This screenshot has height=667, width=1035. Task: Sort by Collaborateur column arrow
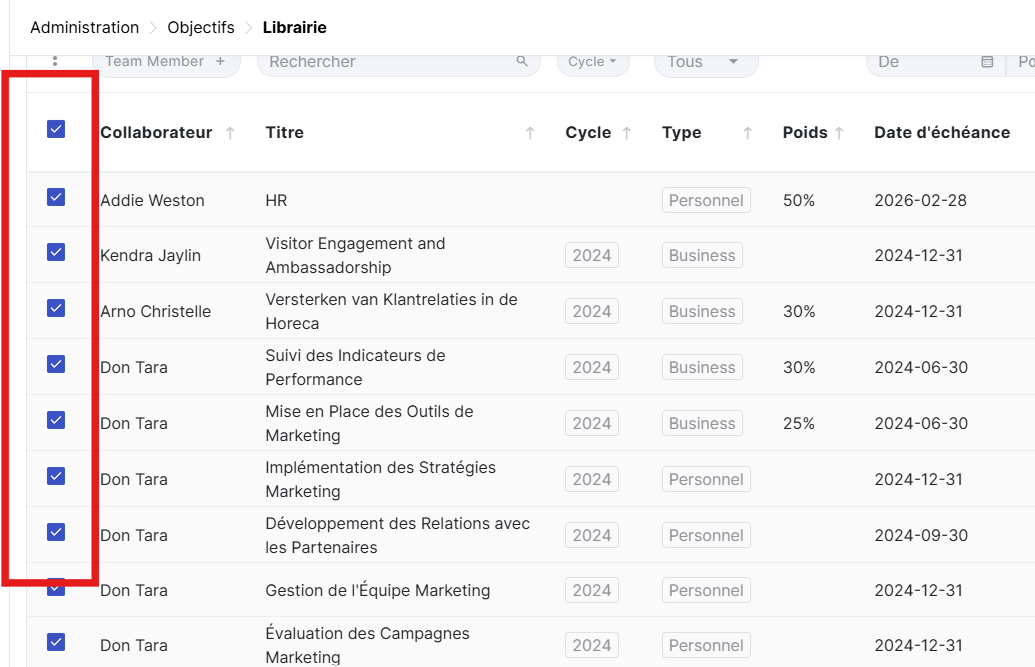coord(230,133)
